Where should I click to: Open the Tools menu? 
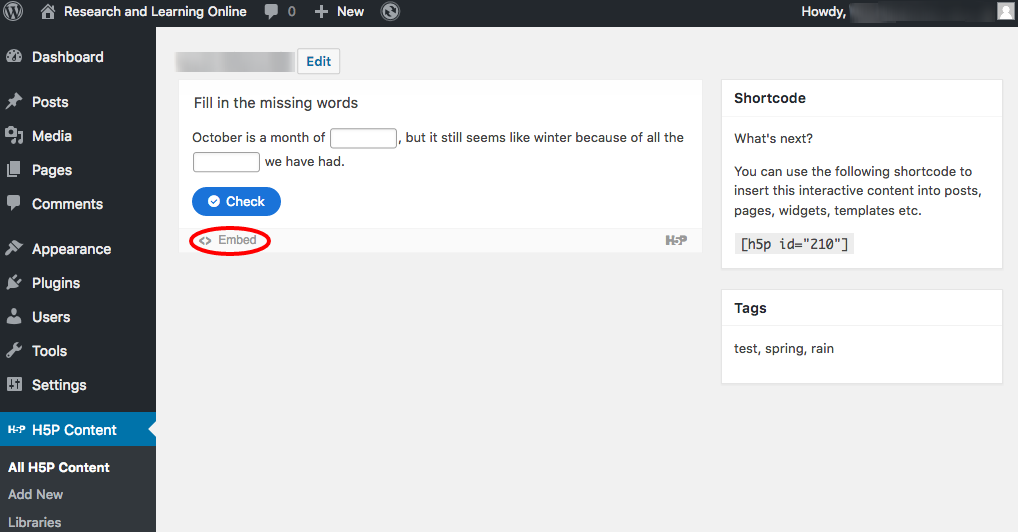[x=49, y=351]
